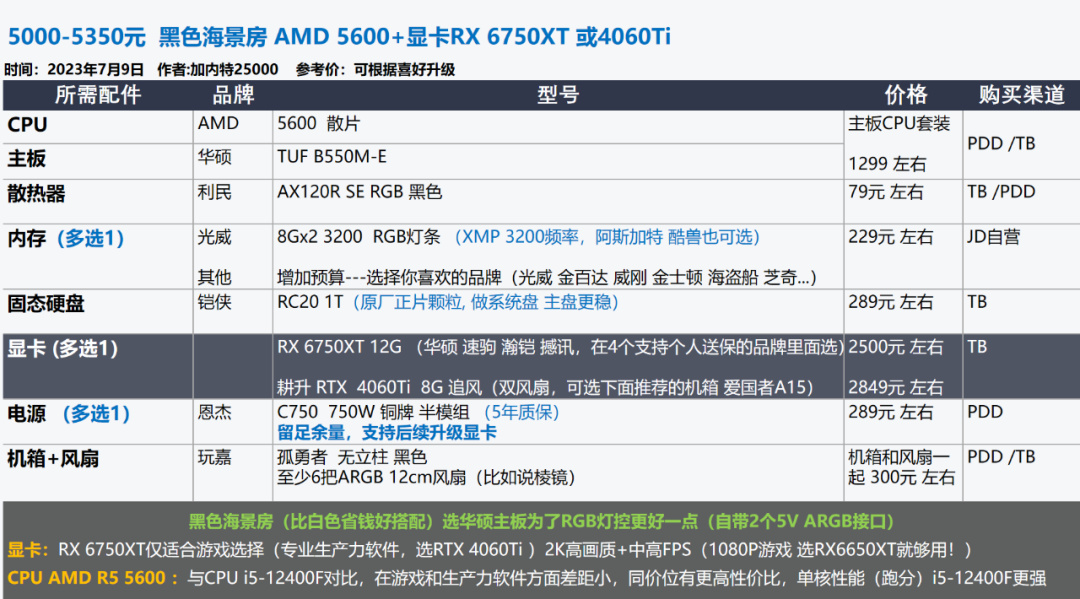The image size is (1080, 599).
Task: Click the "利民" brand cell
Action: click(x=214, y=192)
